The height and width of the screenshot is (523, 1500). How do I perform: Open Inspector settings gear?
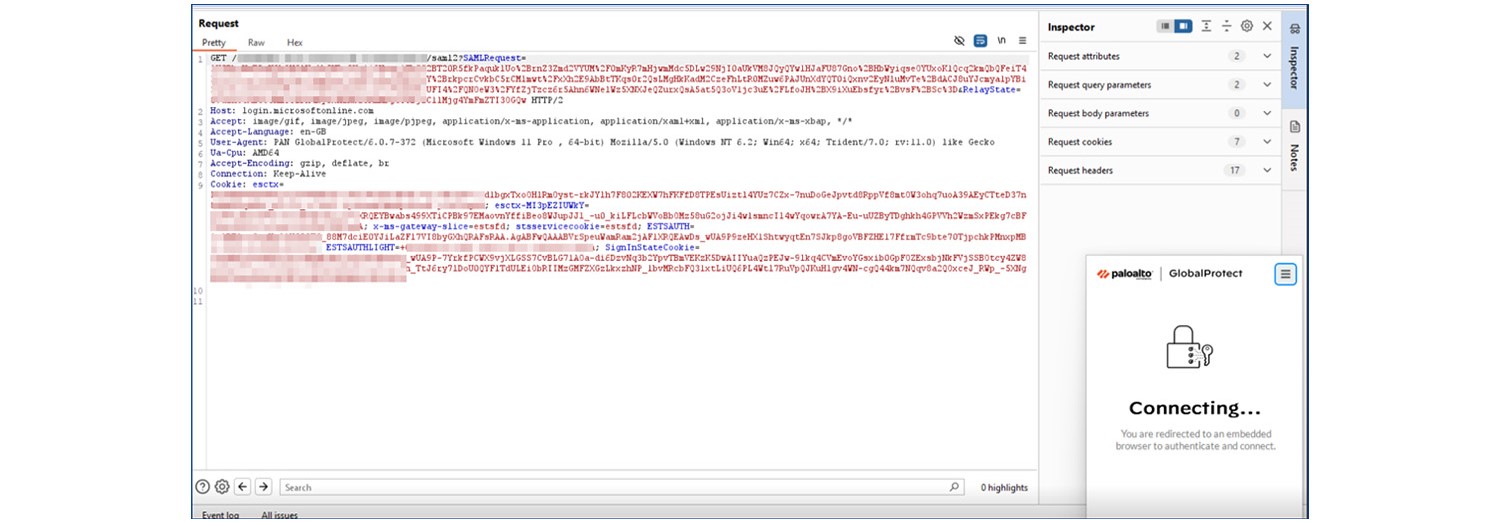point(1247,27)
